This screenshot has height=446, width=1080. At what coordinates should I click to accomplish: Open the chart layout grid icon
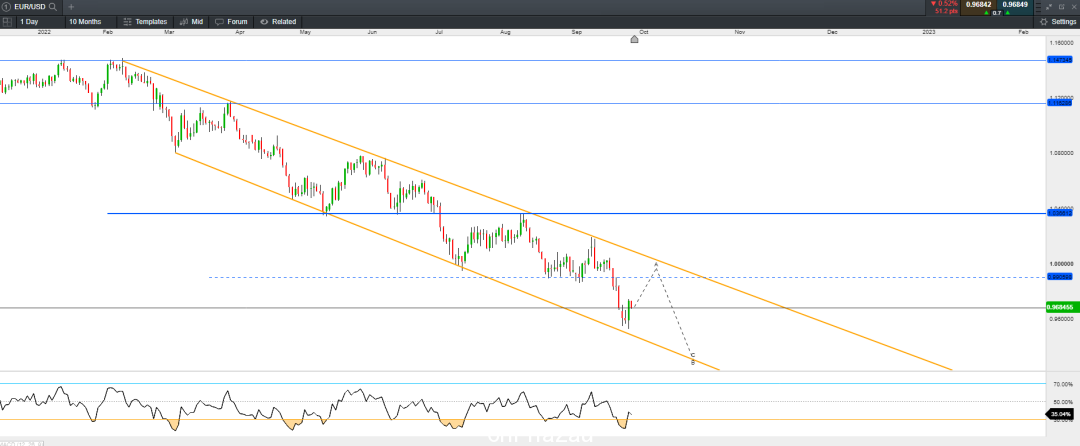7,22
